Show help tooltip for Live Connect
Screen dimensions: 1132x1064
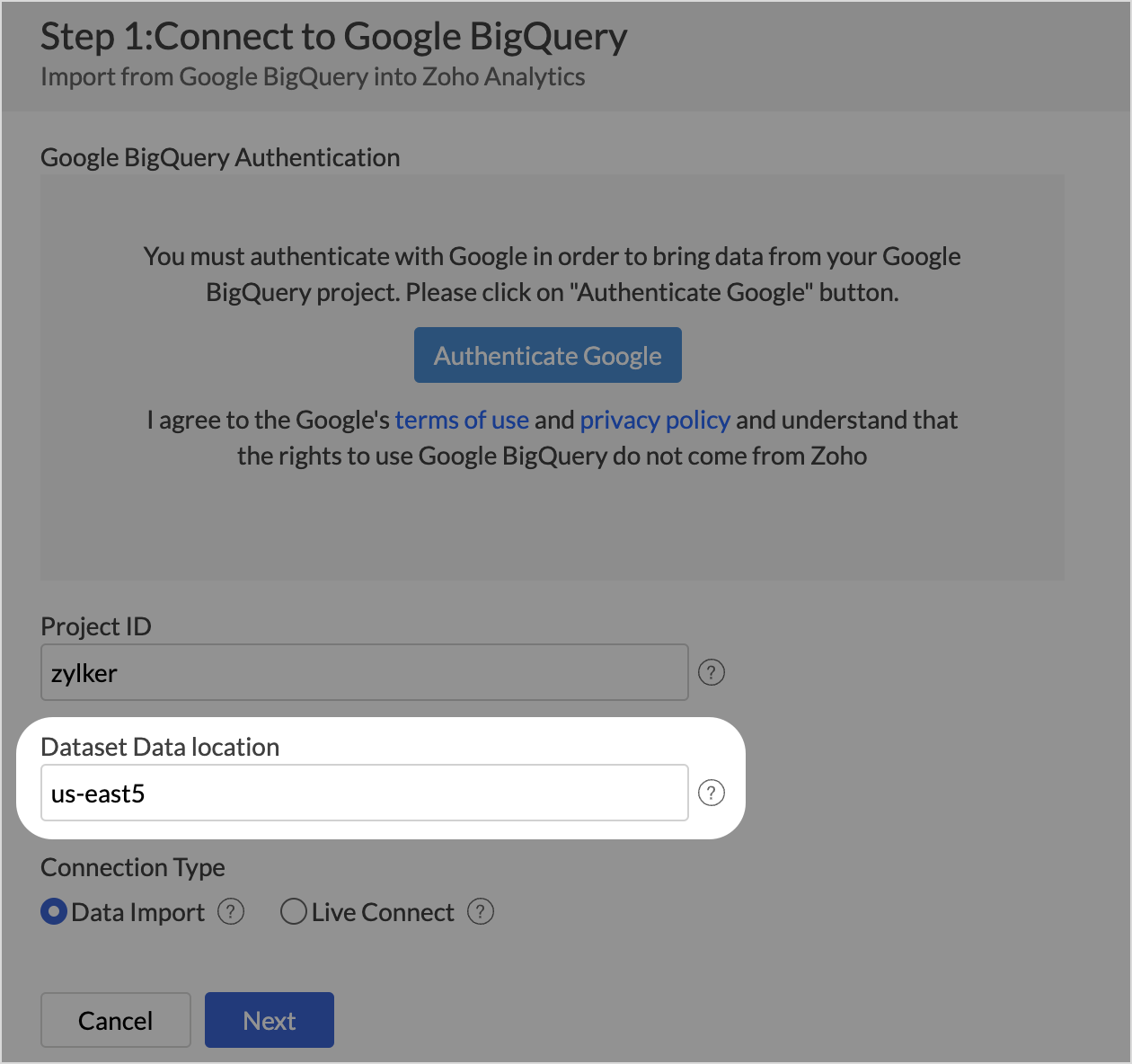coord(481,912)
